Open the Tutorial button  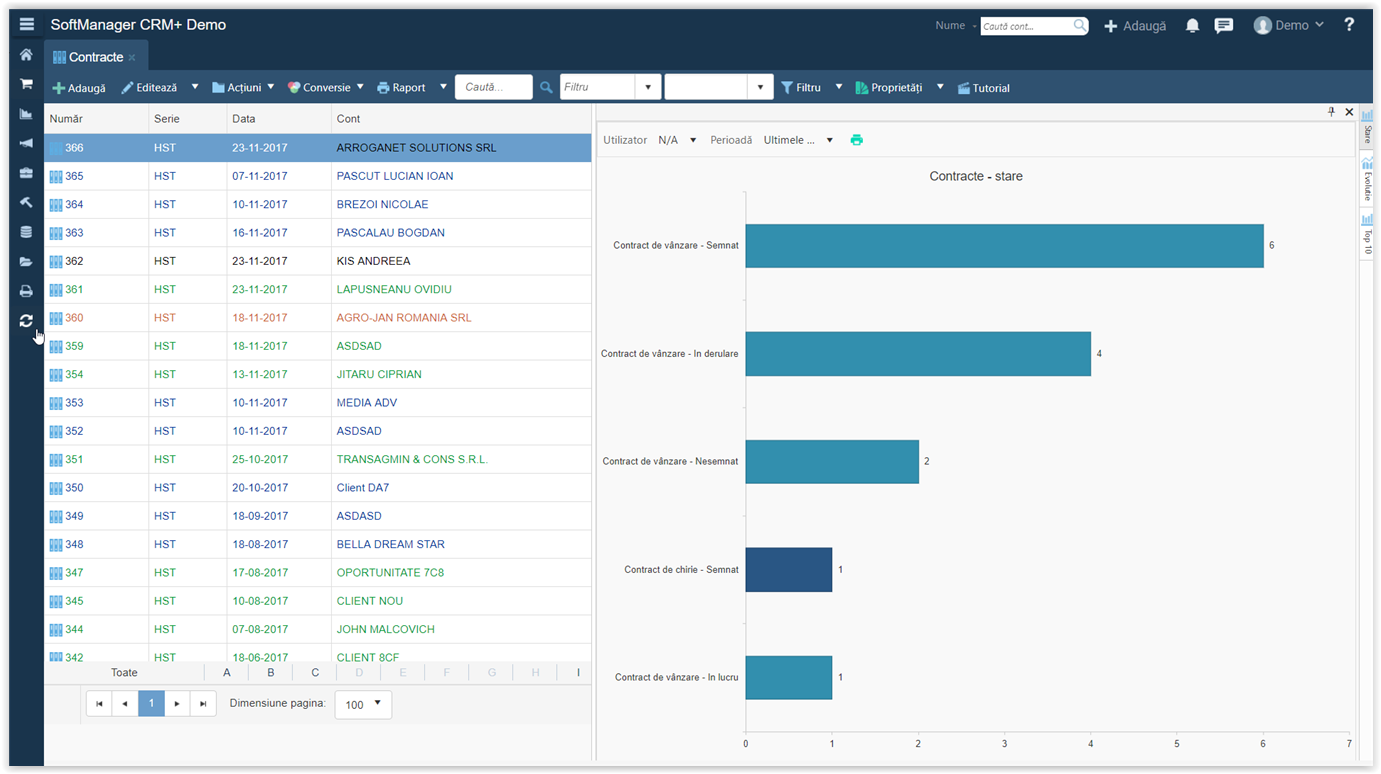(x=984, y=88)
